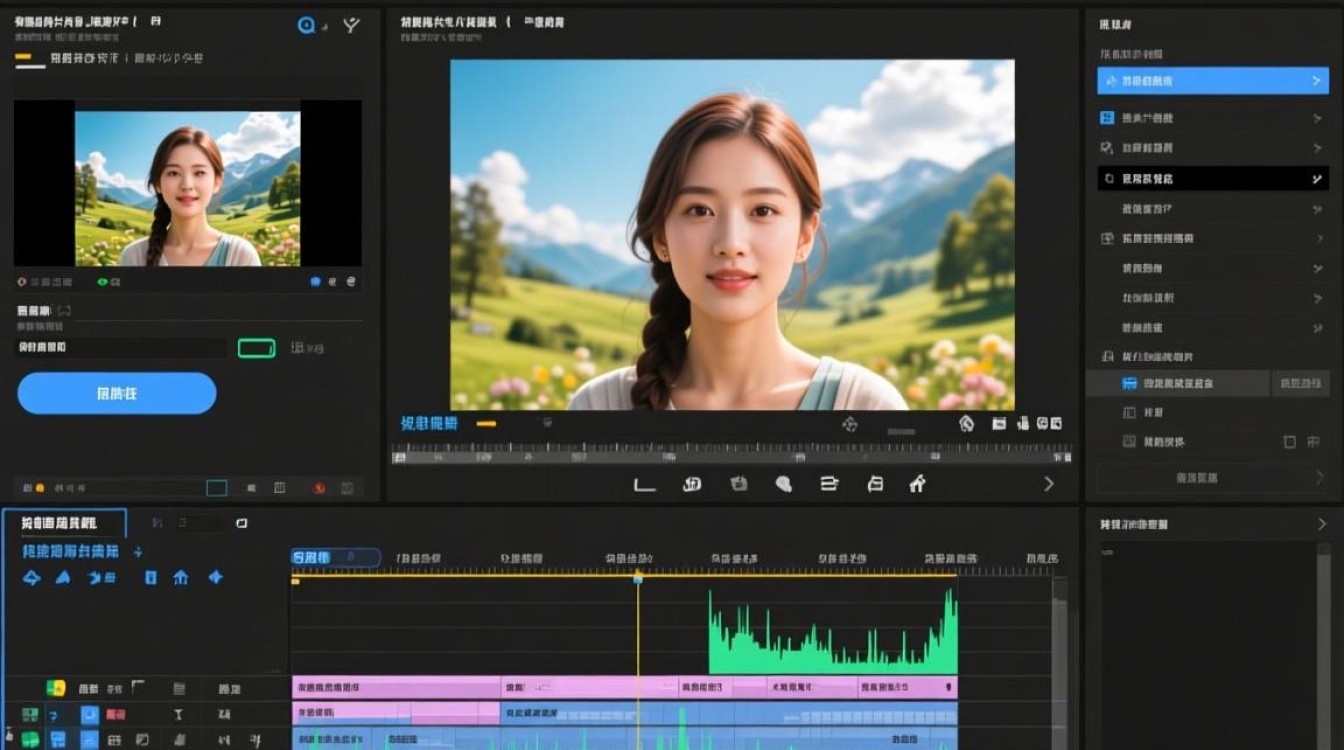1344x750 pixels.
Task: Select the active timeline tab with blue outline
Action: pos(65,523)
